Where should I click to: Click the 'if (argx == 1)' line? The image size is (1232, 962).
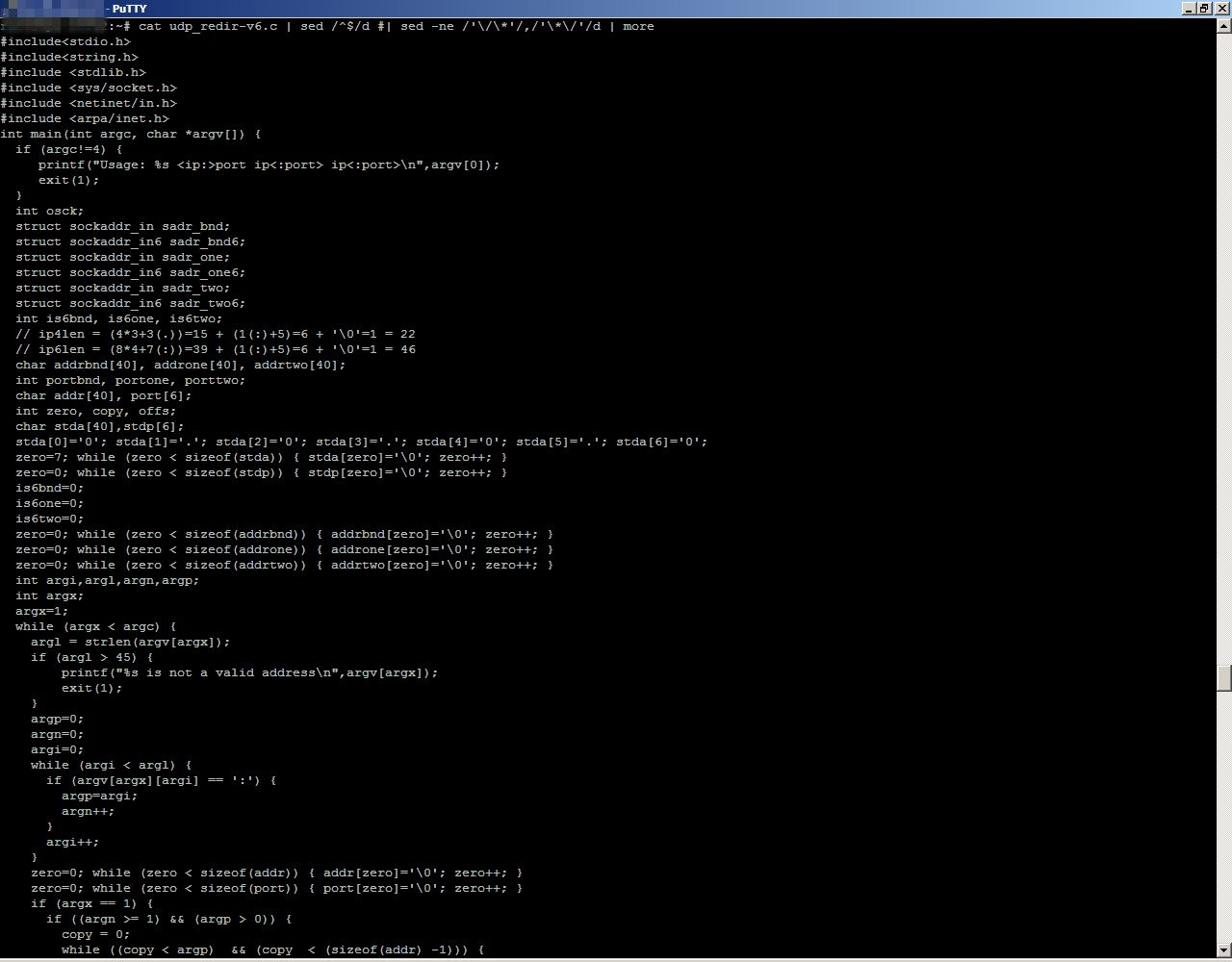tap(91, 903)
